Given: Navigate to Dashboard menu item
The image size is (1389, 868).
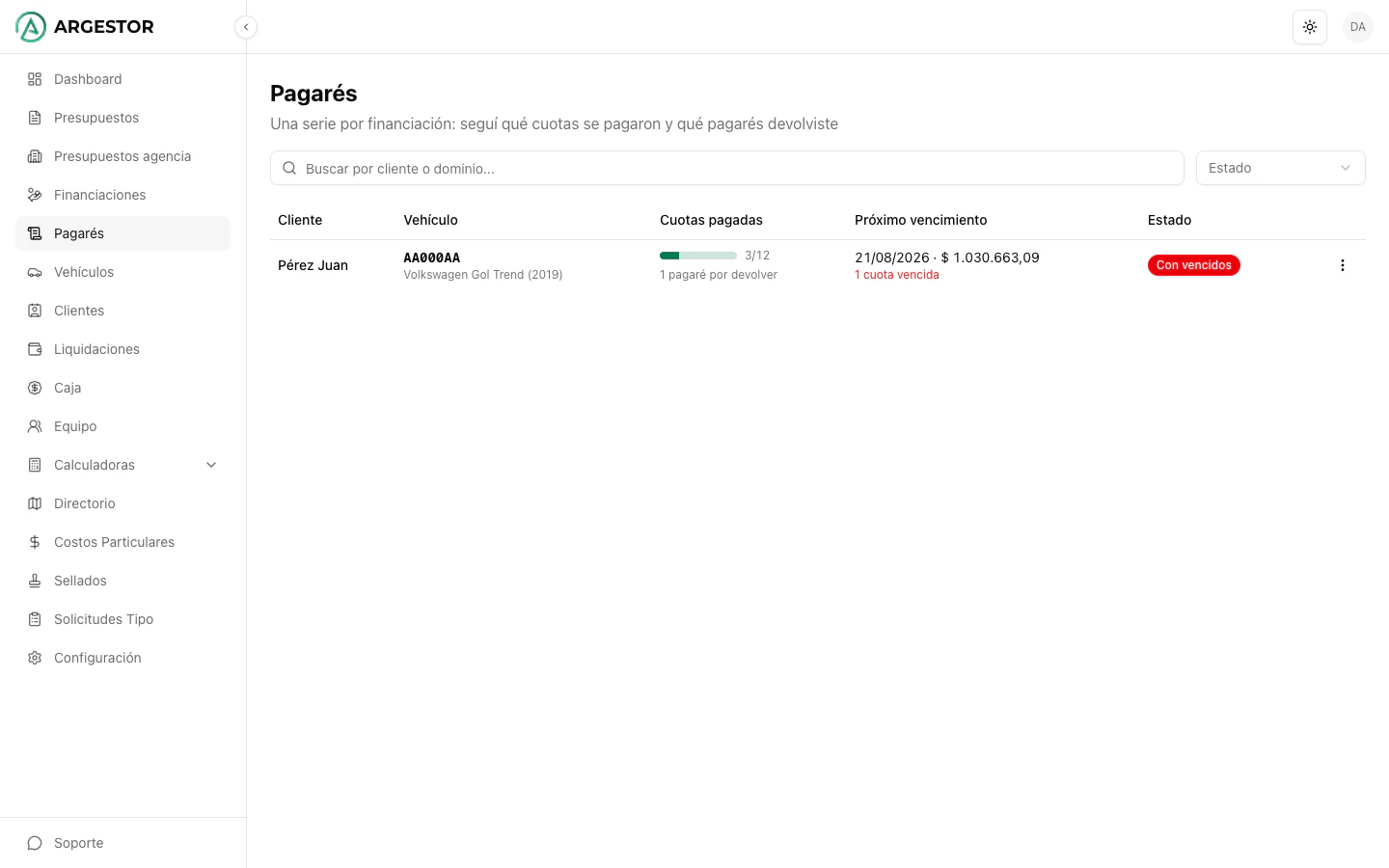Looking at the screenshot, I should [x=123, y=79].
